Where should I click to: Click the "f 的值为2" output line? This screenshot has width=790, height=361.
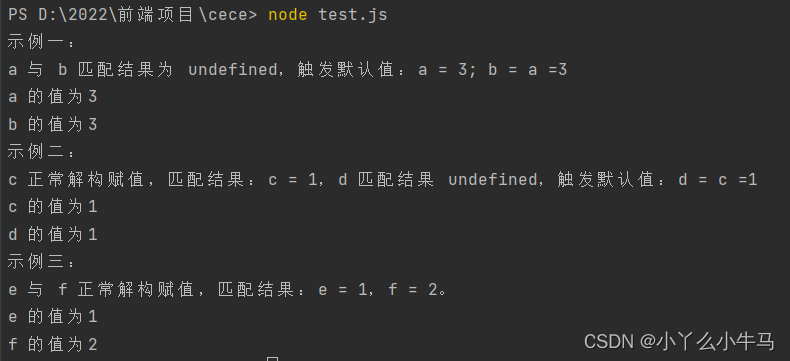pyautogui.click(x=53, y=344)
